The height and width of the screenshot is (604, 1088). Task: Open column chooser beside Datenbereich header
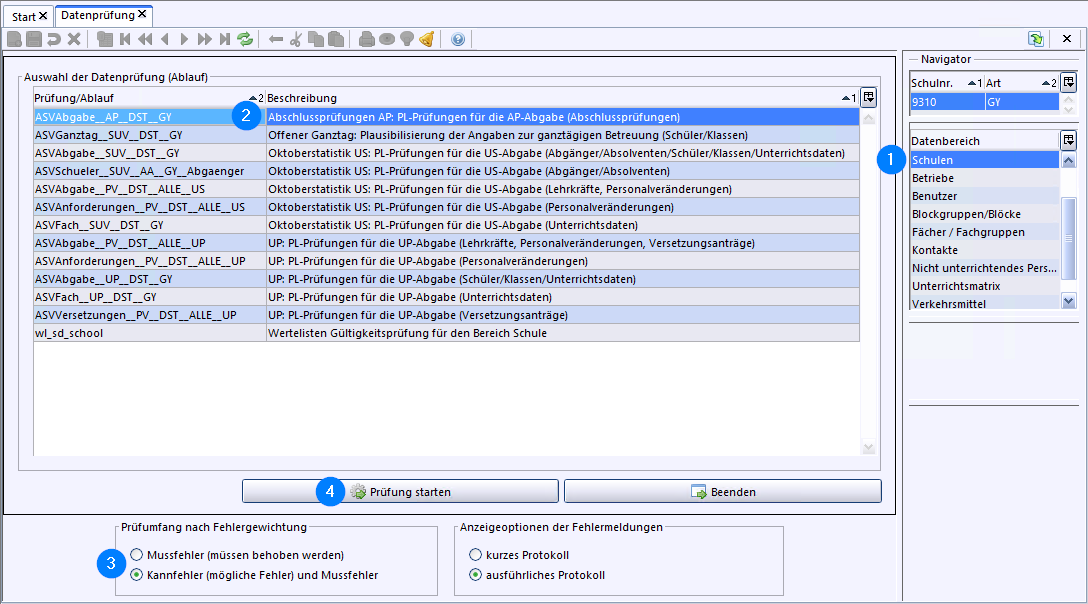point(1069,140)
